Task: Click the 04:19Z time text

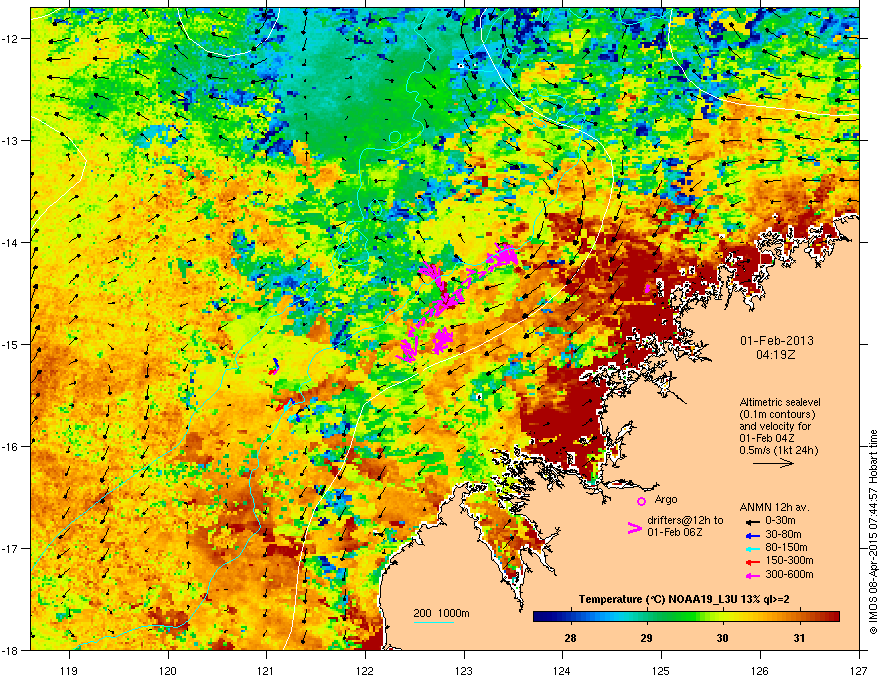Action: click(x=776, y=355)
